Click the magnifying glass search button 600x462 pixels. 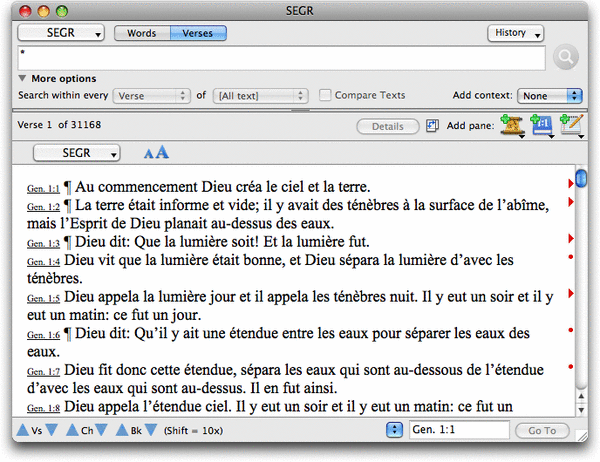[566, 58]
